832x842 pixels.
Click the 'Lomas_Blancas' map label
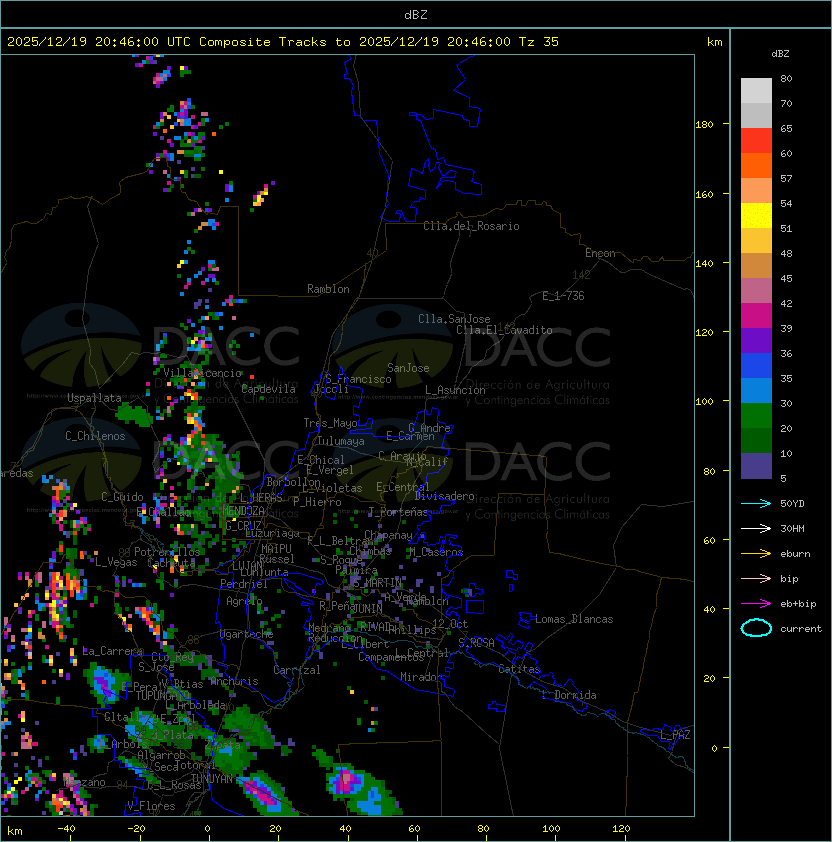(574, 619)
